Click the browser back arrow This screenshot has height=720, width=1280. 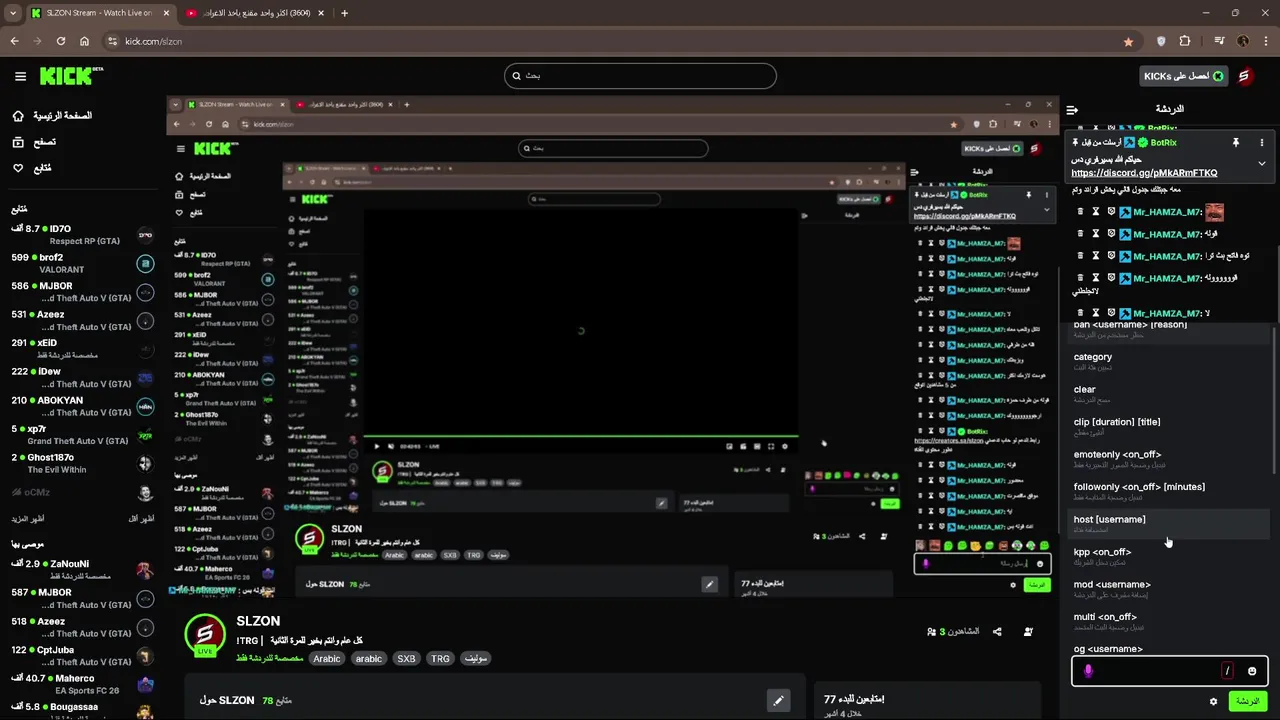[x=14, y=41]
